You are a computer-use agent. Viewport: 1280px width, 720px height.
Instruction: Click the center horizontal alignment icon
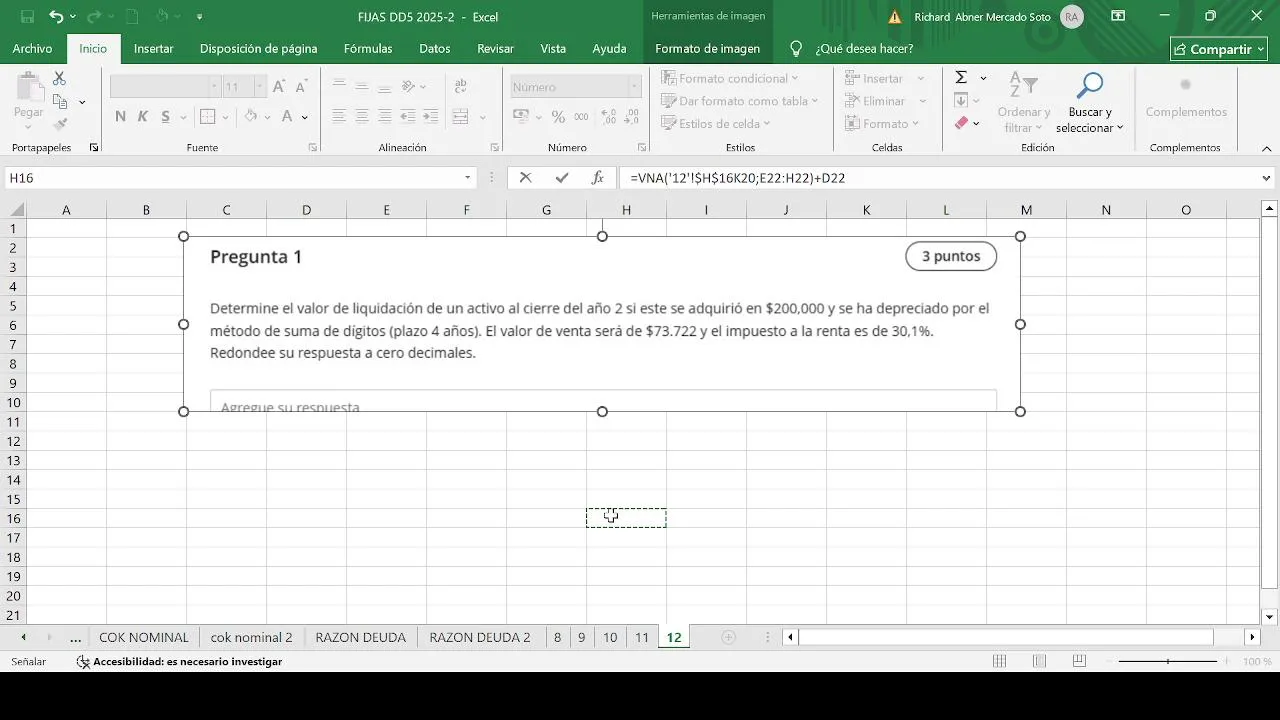(362, 116)
